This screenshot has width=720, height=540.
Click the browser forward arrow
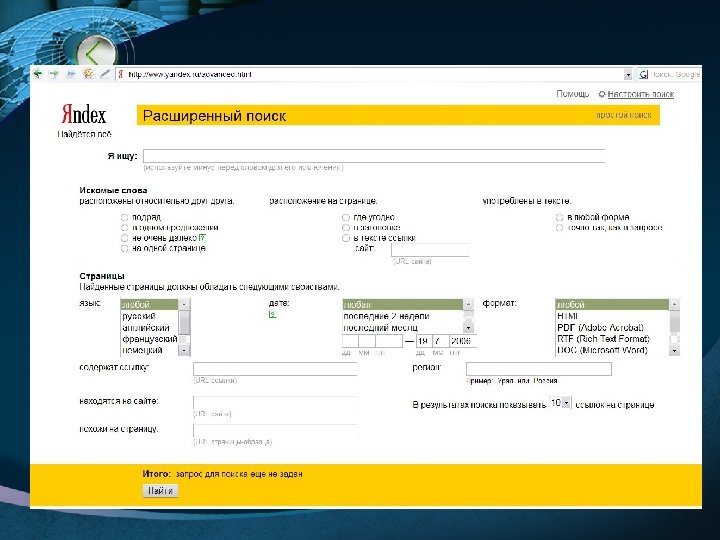point(54,73)
